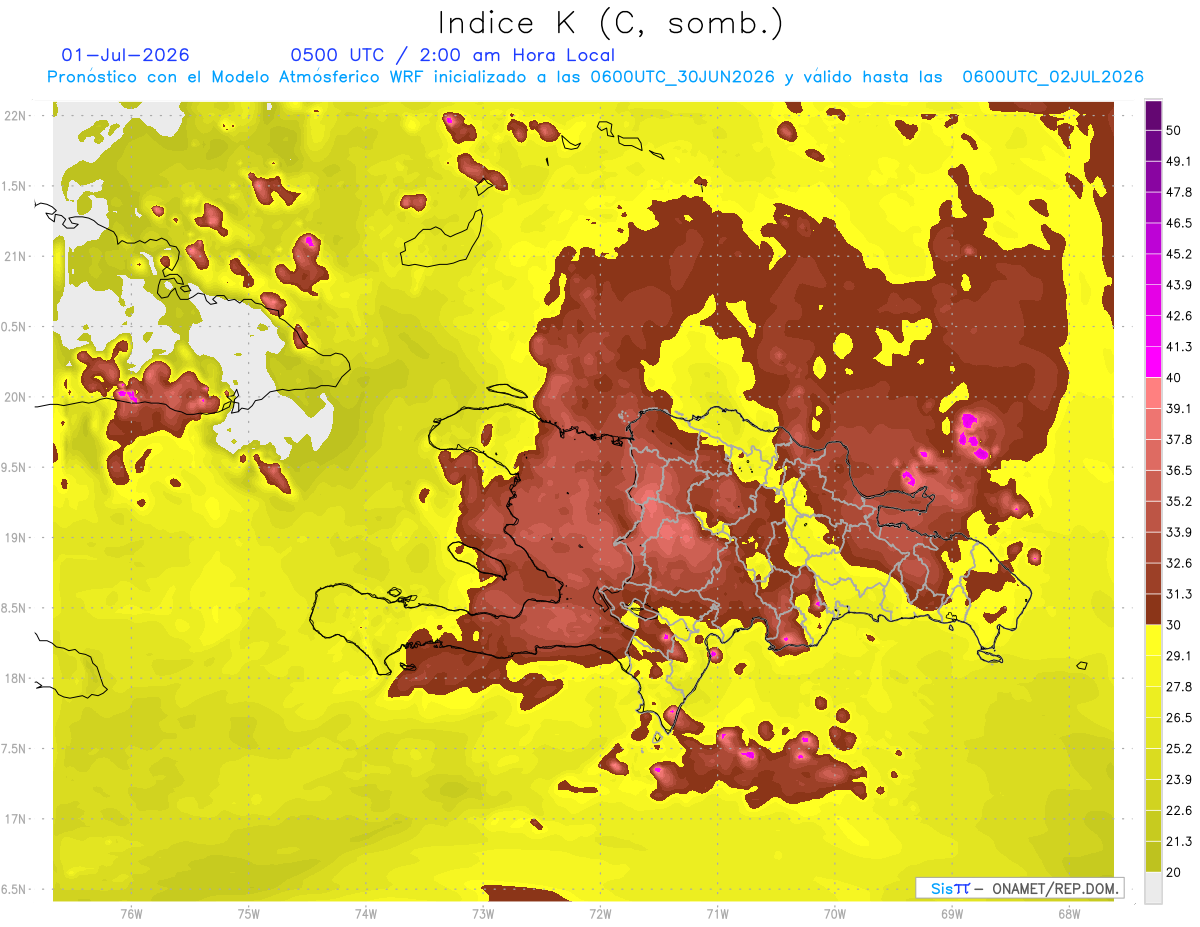Click the '0600UTC_02JUL2026' valid-until time

pos(1053,77)
